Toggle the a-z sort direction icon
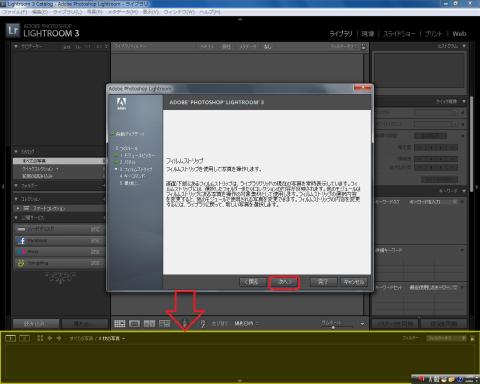Image resolution: width=480 pixels, height=384 pixels. click(203, 323)
